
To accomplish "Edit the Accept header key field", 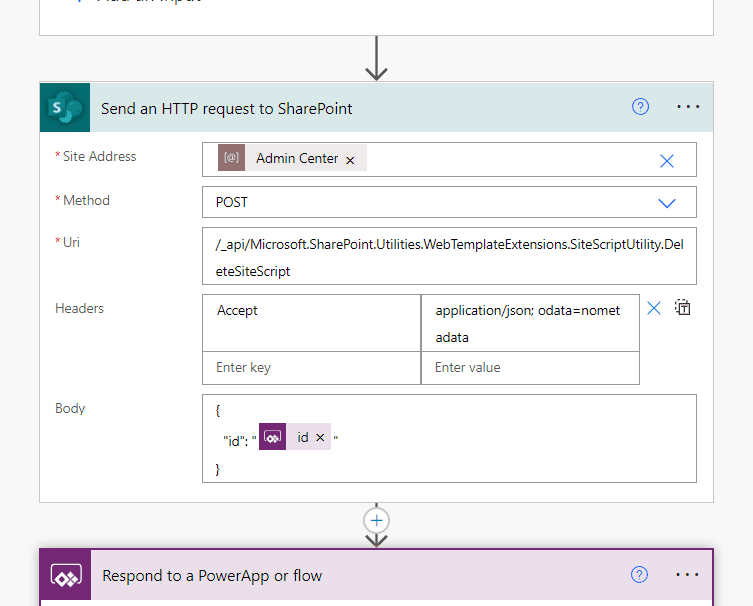I will [311, 323].
